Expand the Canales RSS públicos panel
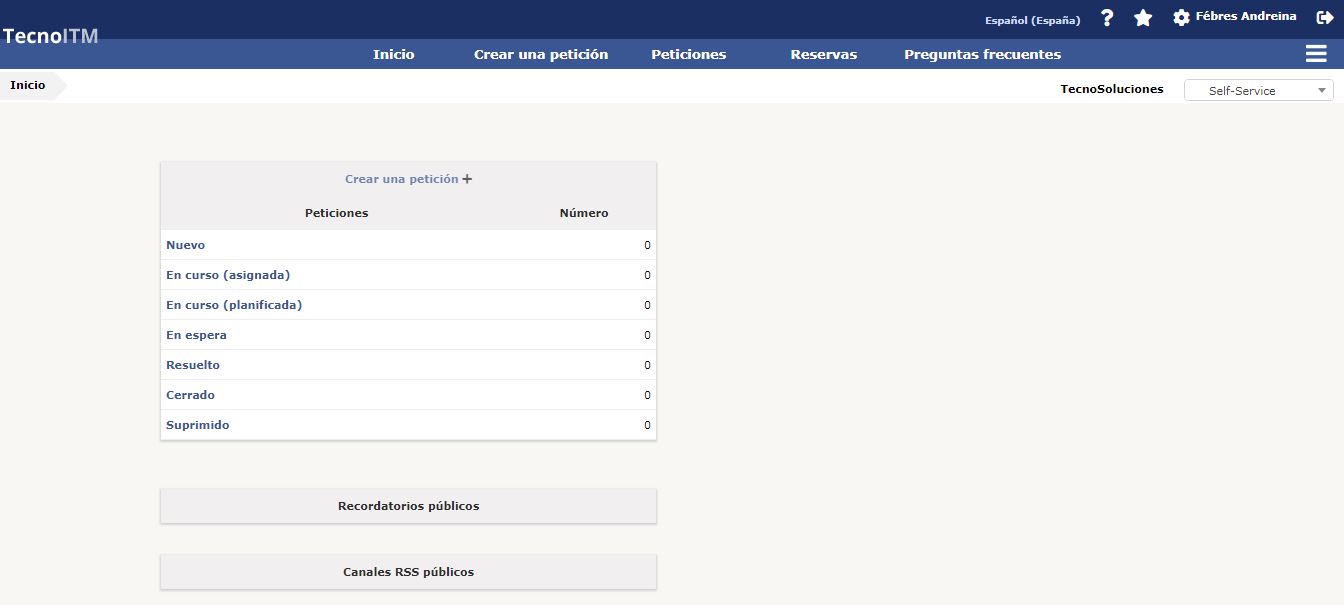This screenshot has width=1344, height=605. tap(408, 572)
